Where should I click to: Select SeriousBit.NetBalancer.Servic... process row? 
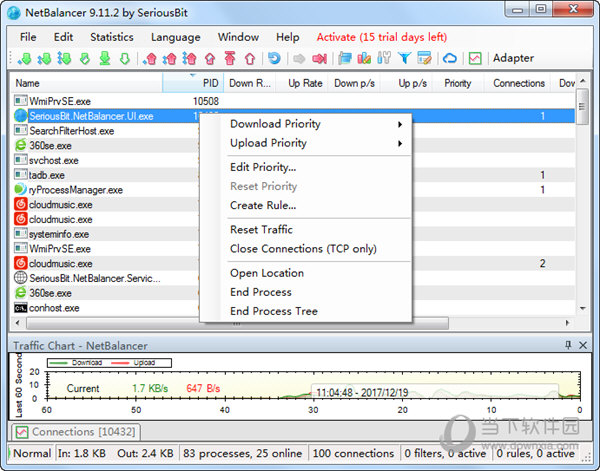pos(293,278)
